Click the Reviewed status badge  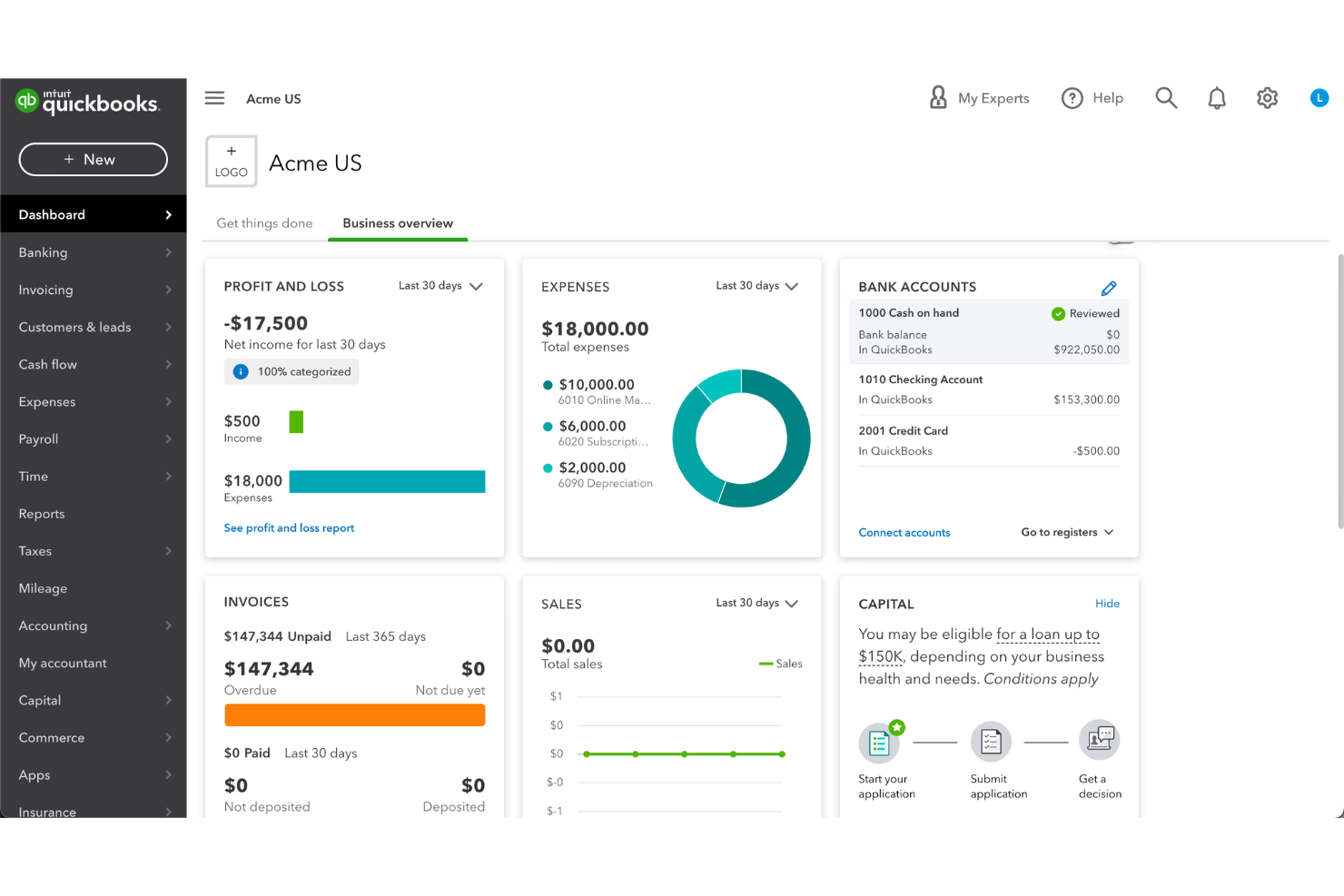click(1085, 313)
